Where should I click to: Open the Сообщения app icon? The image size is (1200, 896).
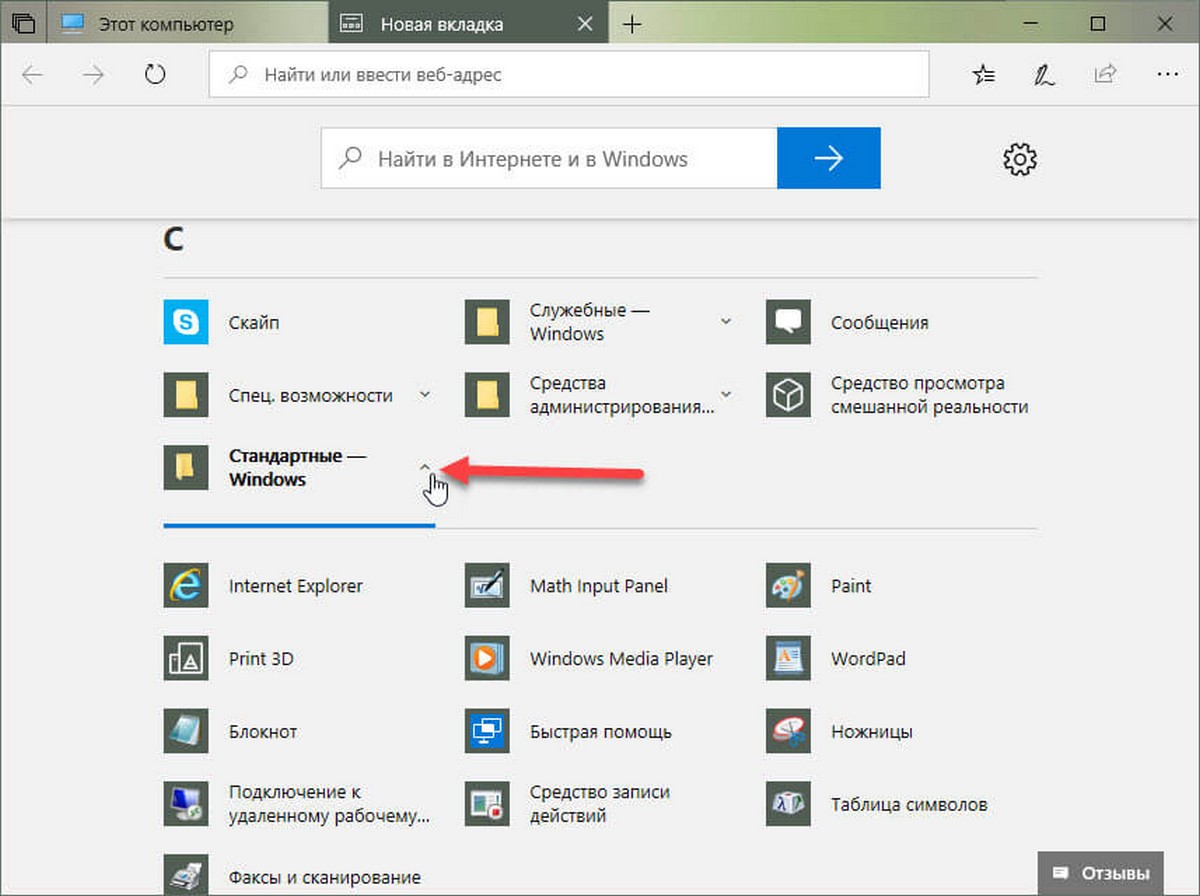pyautogui.click(x=788, y=322)
